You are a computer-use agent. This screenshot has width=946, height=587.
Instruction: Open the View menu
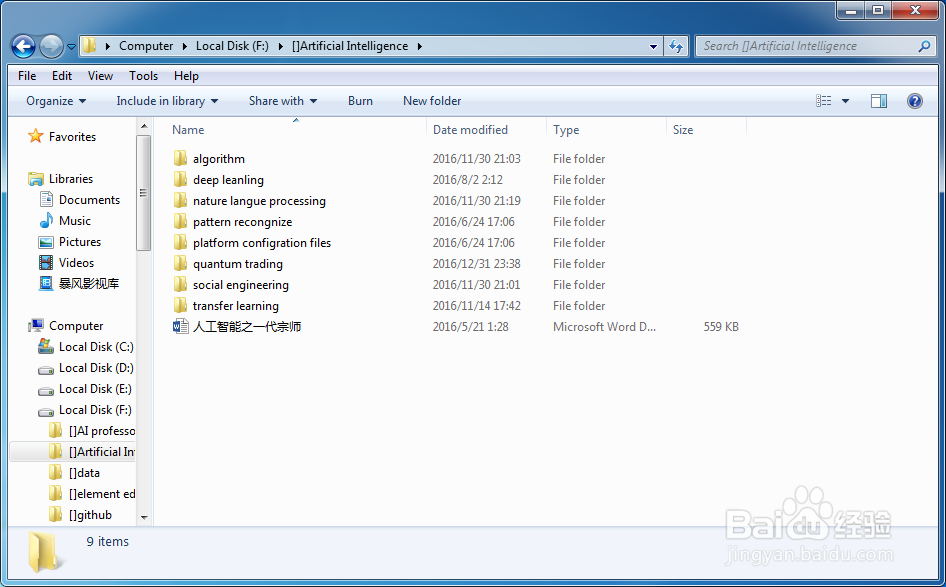tap(100, 76)
